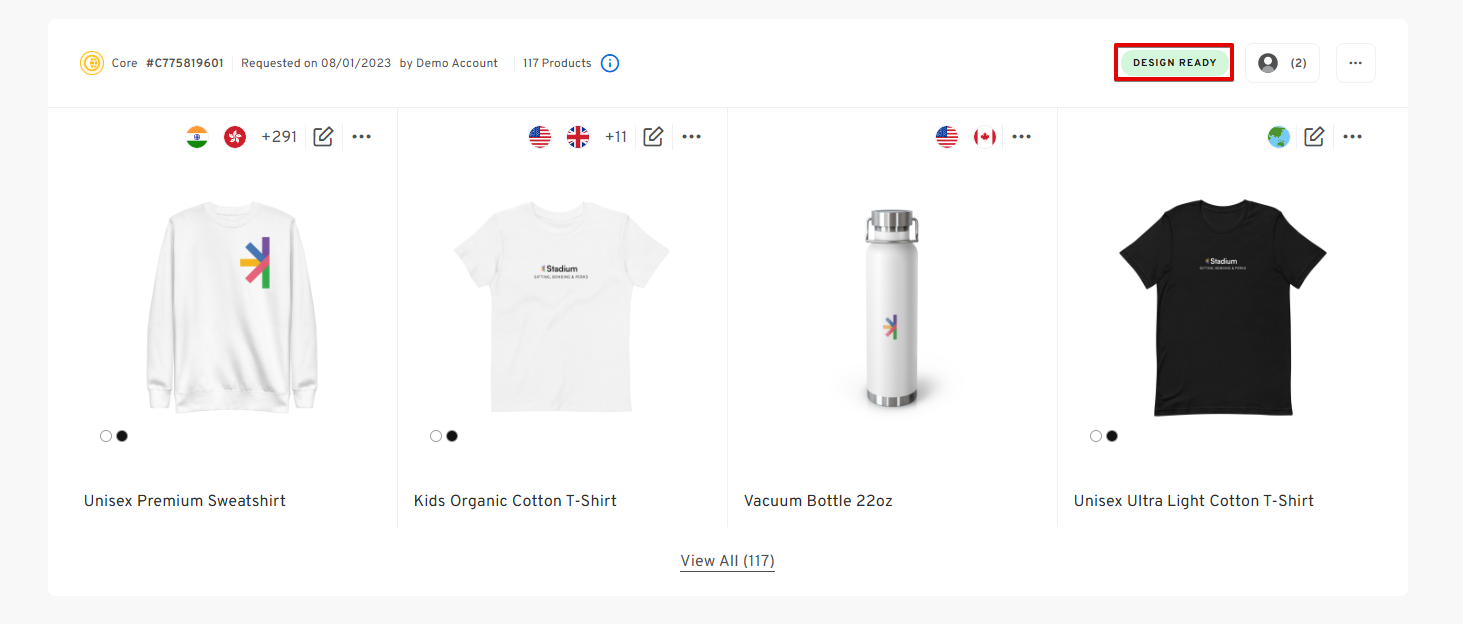This screenshot has width=1463, height=624.
Task: Click the Vacuum Bottle 22oz product image
Action: (892, 310)
